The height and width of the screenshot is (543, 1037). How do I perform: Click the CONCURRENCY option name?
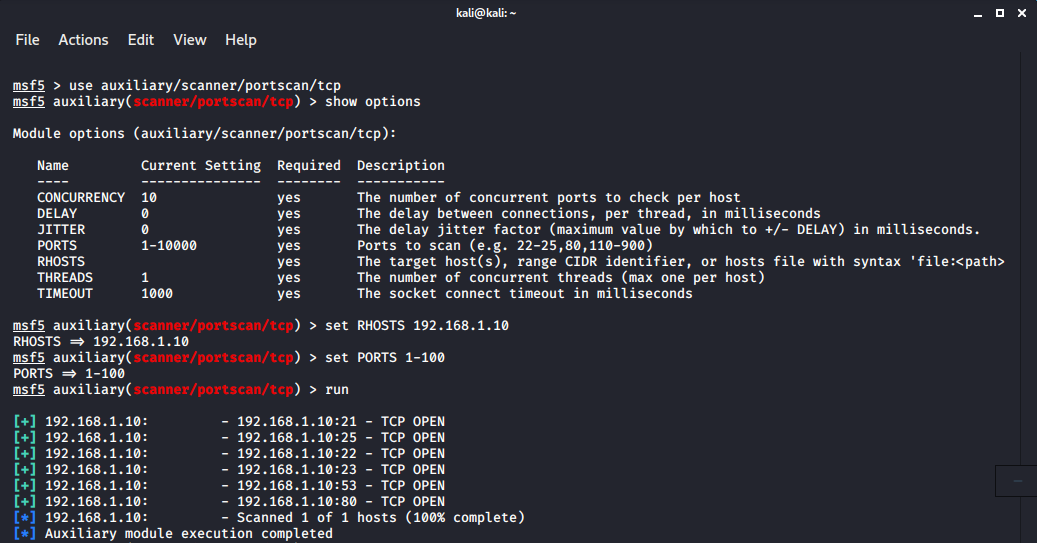pyautogui.click(x=81, y=197)
